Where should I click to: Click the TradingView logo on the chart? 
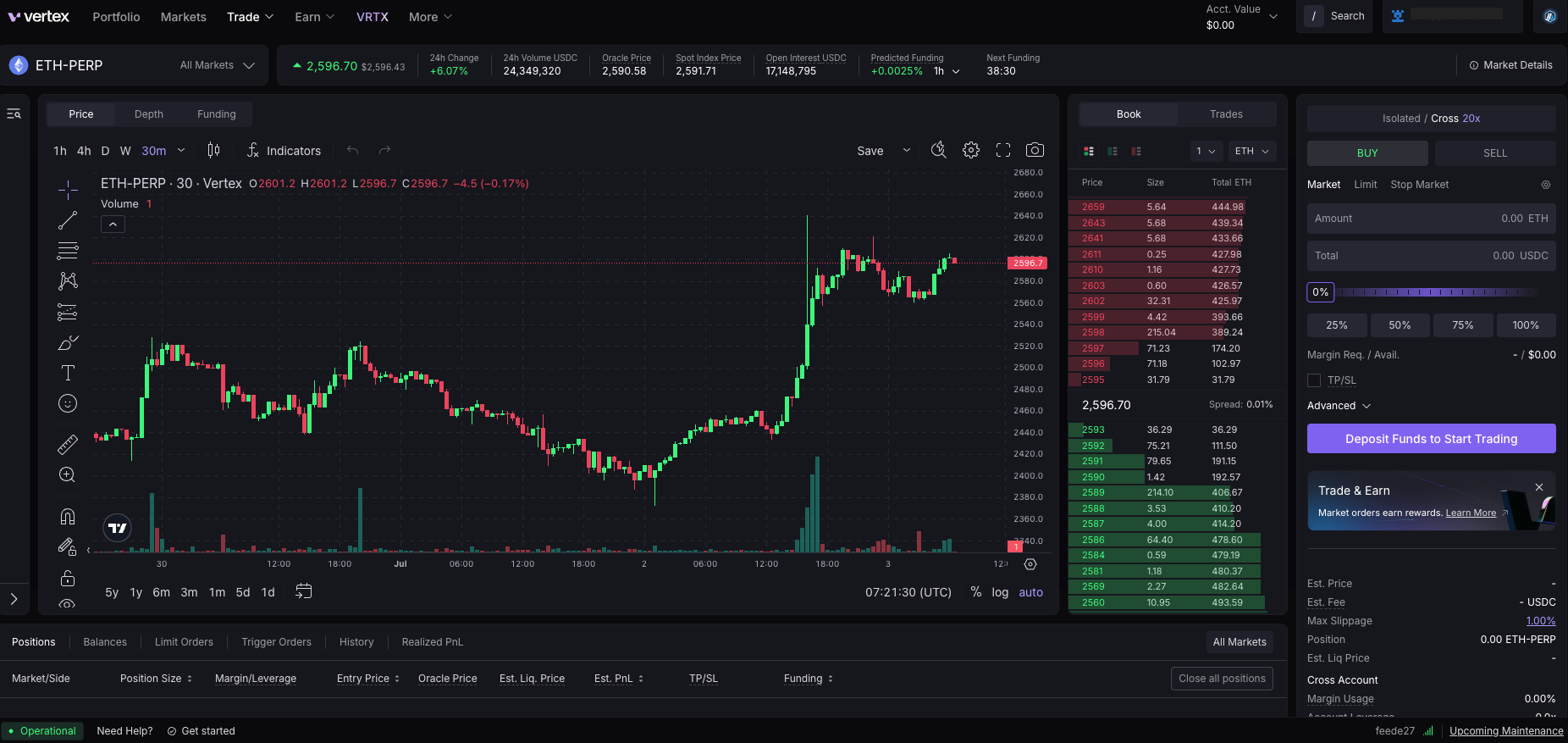(x=118, y=528)
